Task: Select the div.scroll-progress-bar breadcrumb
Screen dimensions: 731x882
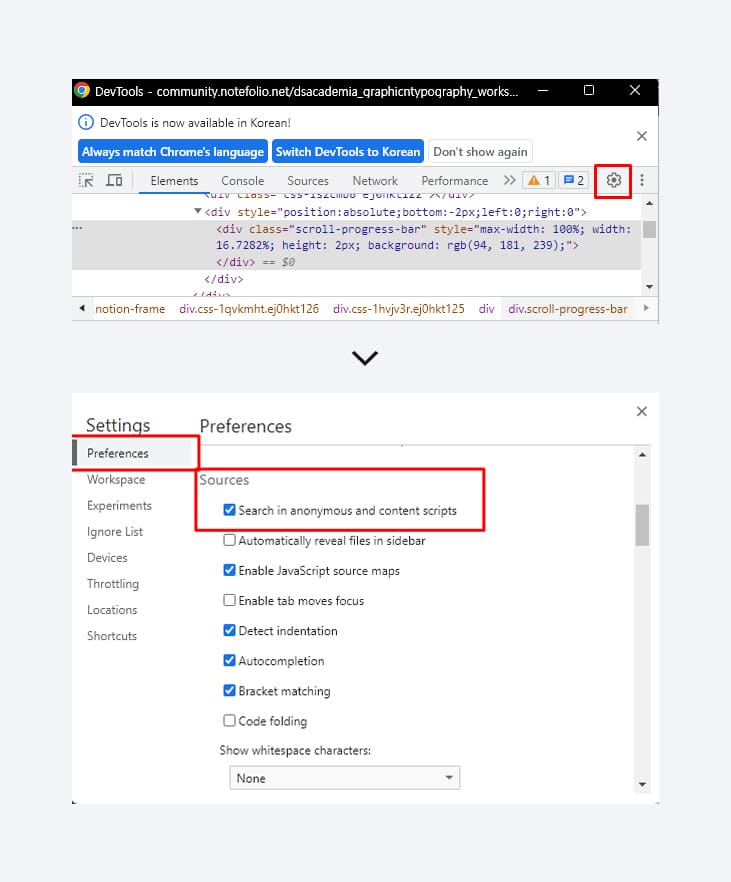Action: click(568, 309)
